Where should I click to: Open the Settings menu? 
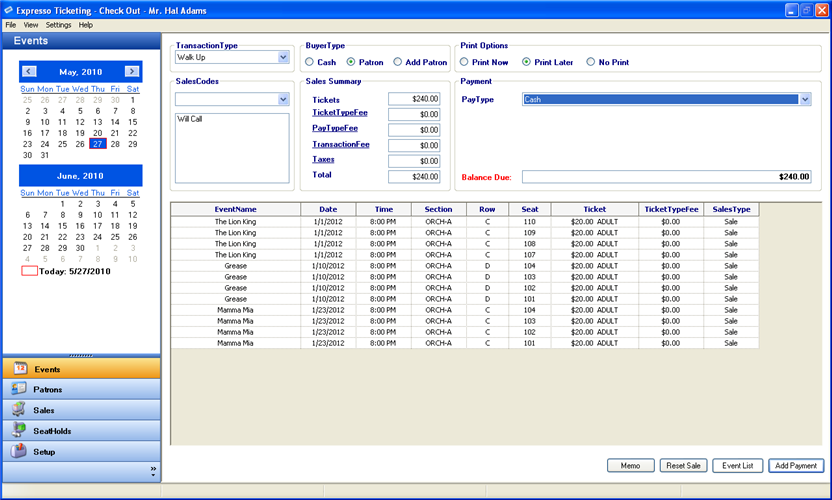58,25
